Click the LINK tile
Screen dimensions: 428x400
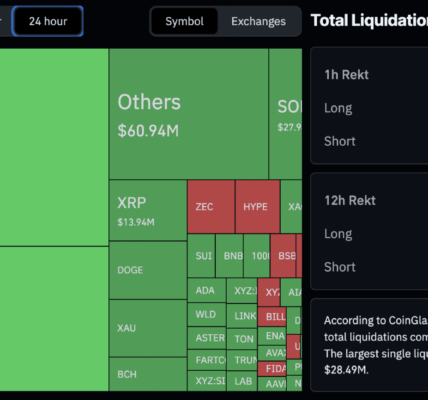click(x=242, y=316)
